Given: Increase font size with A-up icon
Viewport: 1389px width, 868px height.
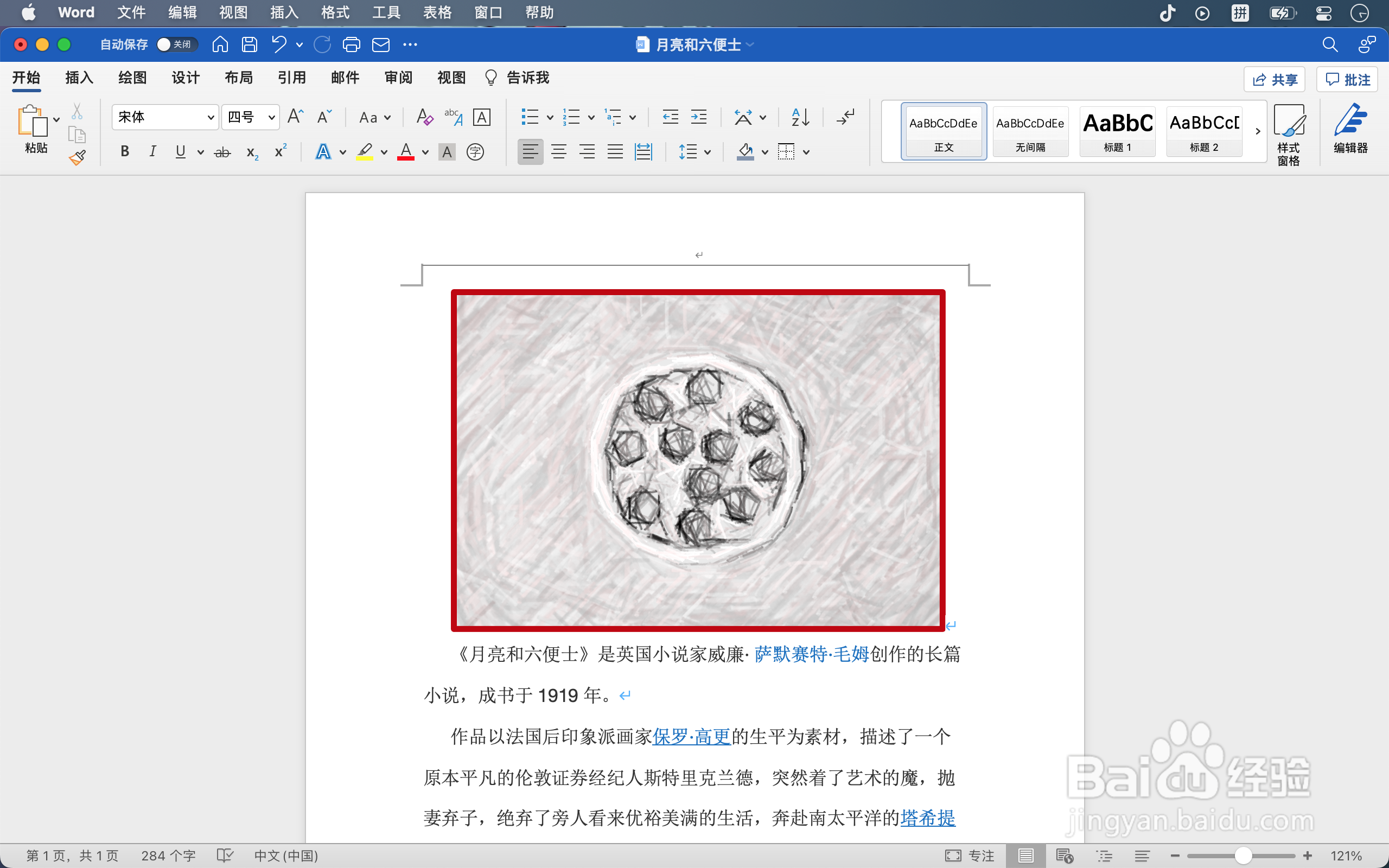Looking at the screenshot, I should click(295, 117).
